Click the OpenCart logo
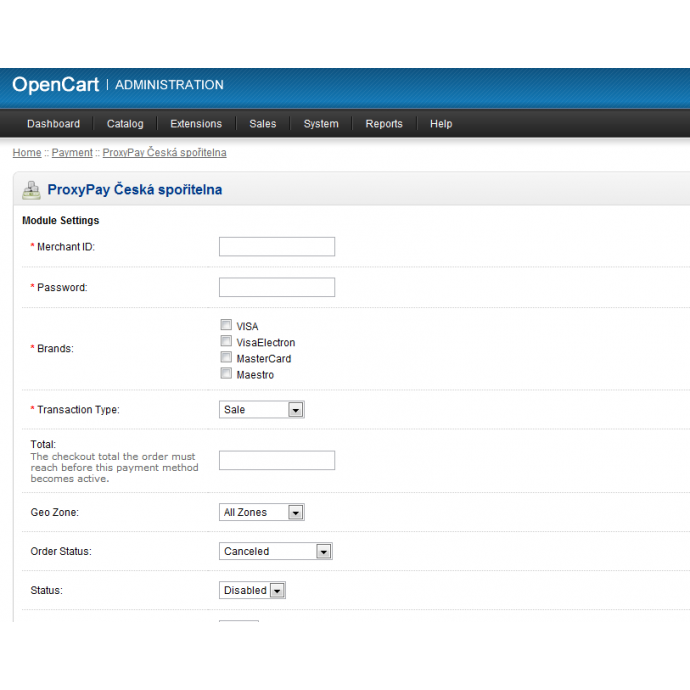The width and height of the screenshot is (690, 690). pos(55,84)
